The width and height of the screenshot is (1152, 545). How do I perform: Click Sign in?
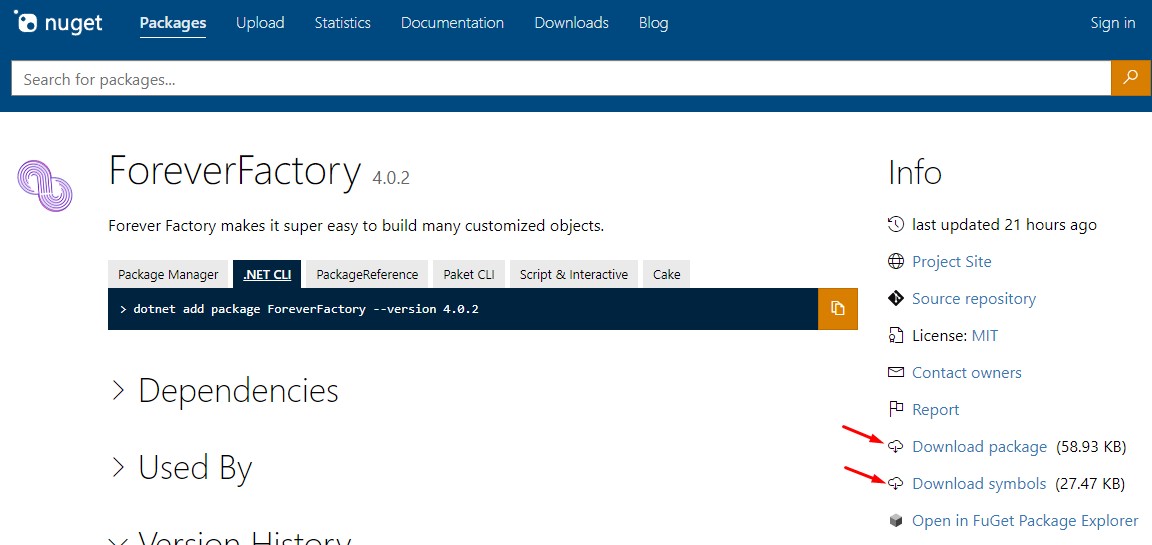pos(1113,23)
